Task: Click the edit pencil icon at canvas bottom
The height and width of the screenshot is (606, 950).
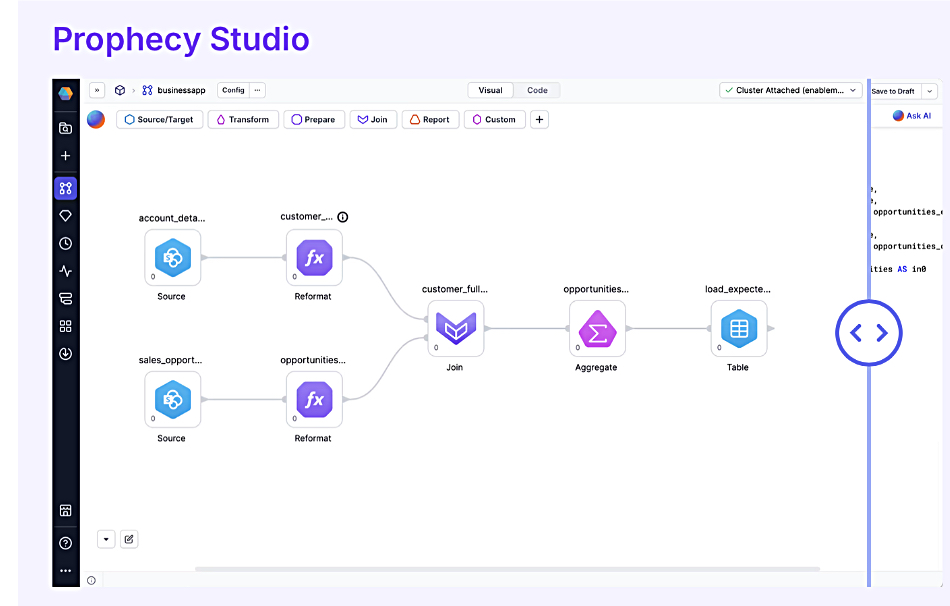Action: [129, 539]
